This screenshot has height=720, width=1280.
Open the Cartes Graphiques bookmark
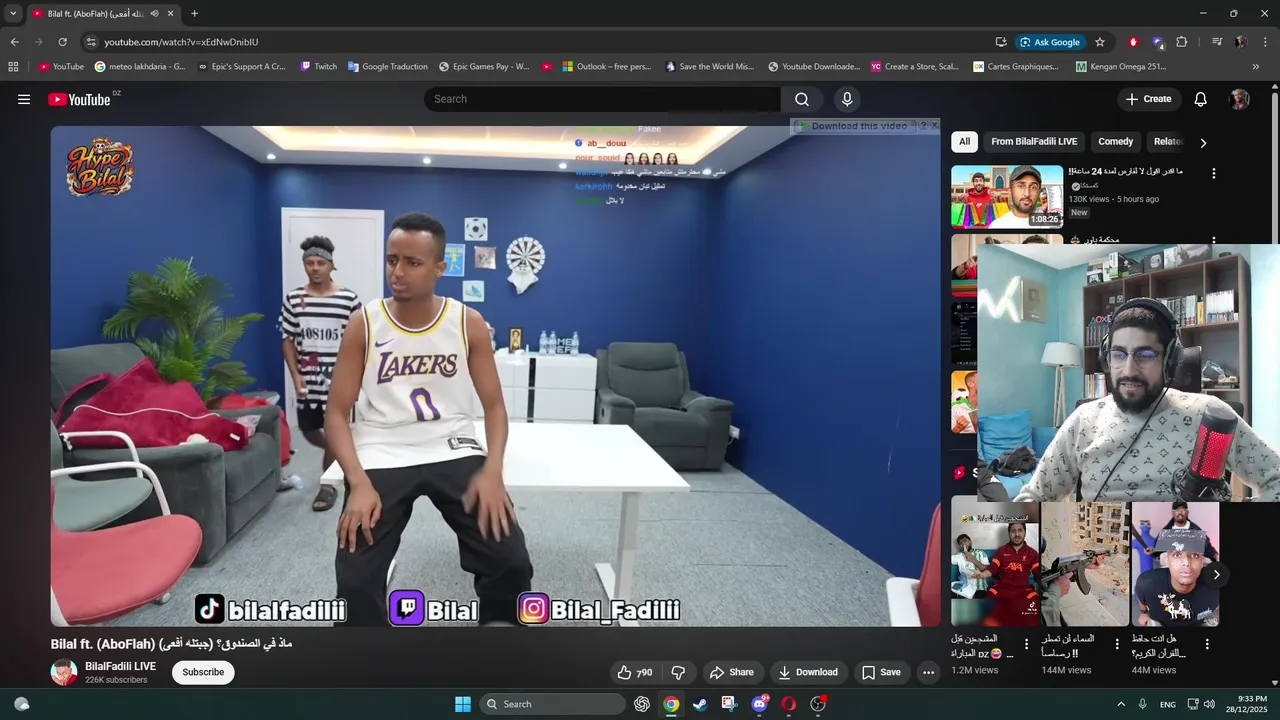[x=1015, y=67]
